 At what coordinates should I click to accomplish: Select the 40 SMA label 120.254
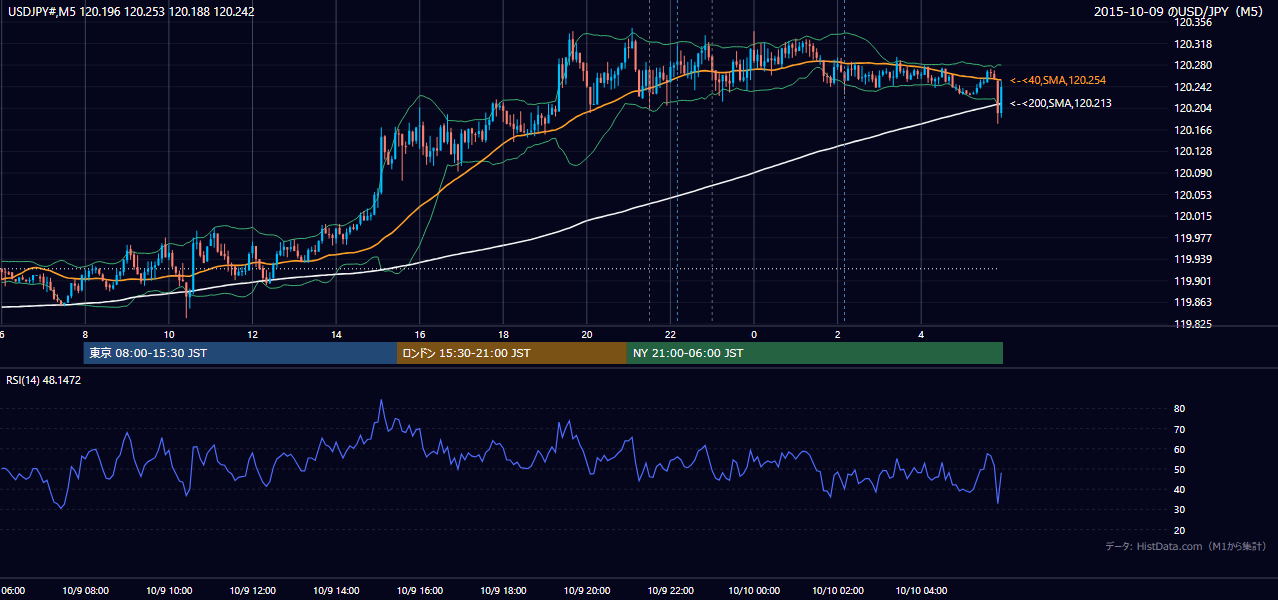[1058, 80]
